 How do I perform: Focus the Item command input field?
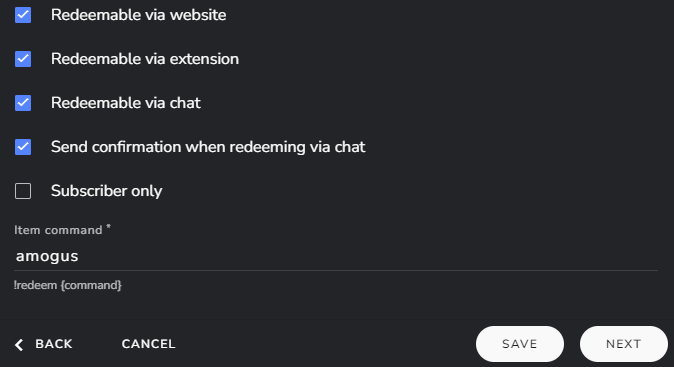(336, 257)
